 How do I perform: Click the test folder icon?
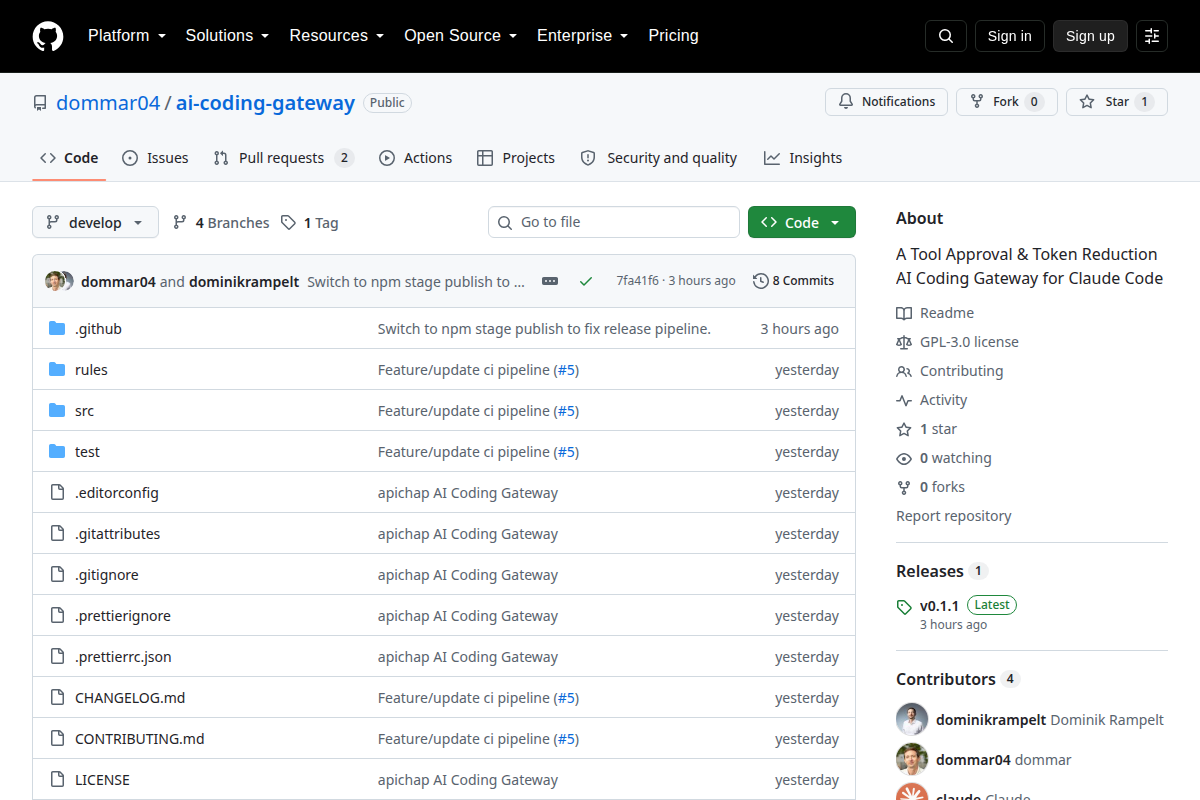[57, 452]
